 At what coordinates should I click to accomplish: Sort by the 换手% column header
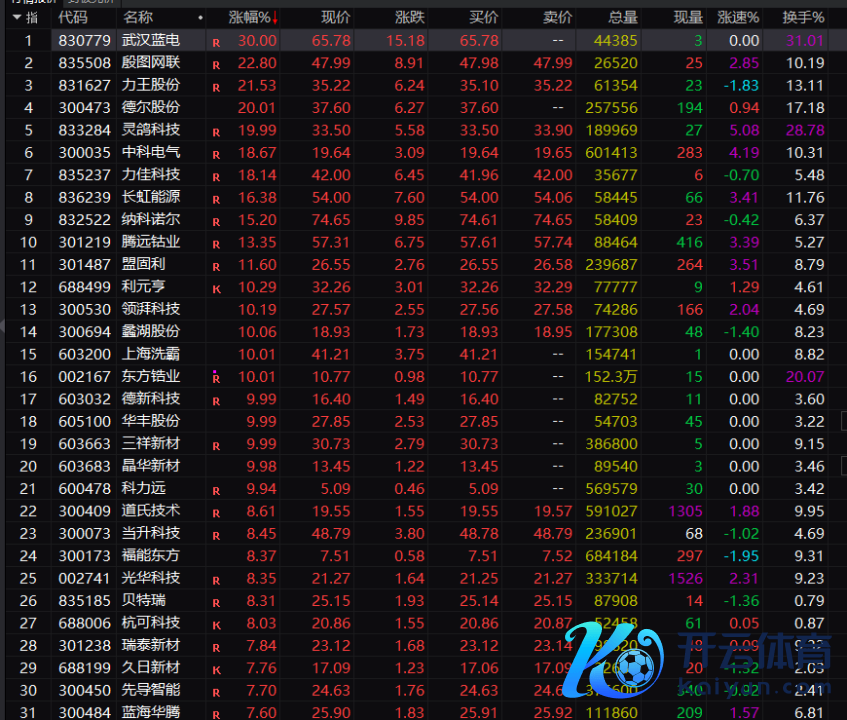pos(803,17)
